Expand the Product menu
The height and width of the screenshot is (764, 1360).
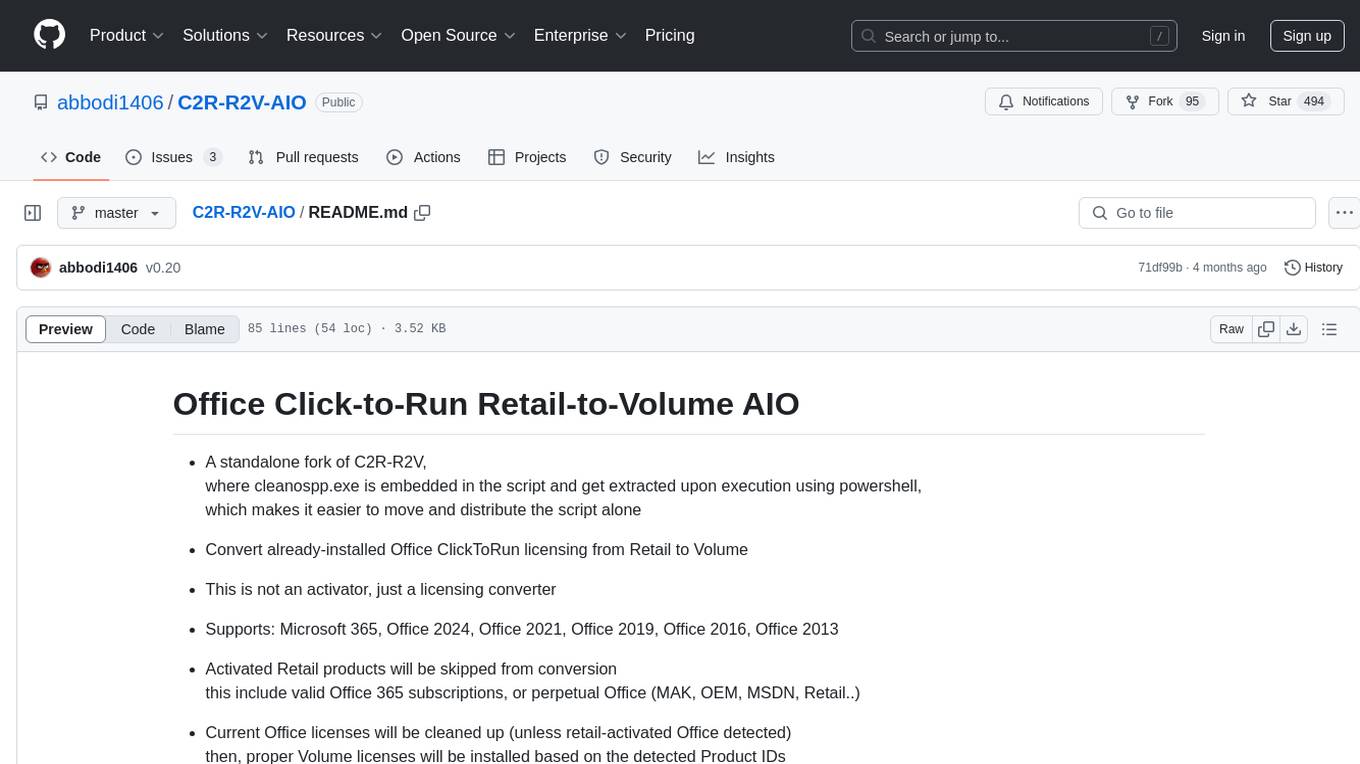pyautogui.click(x=127, y=35)
